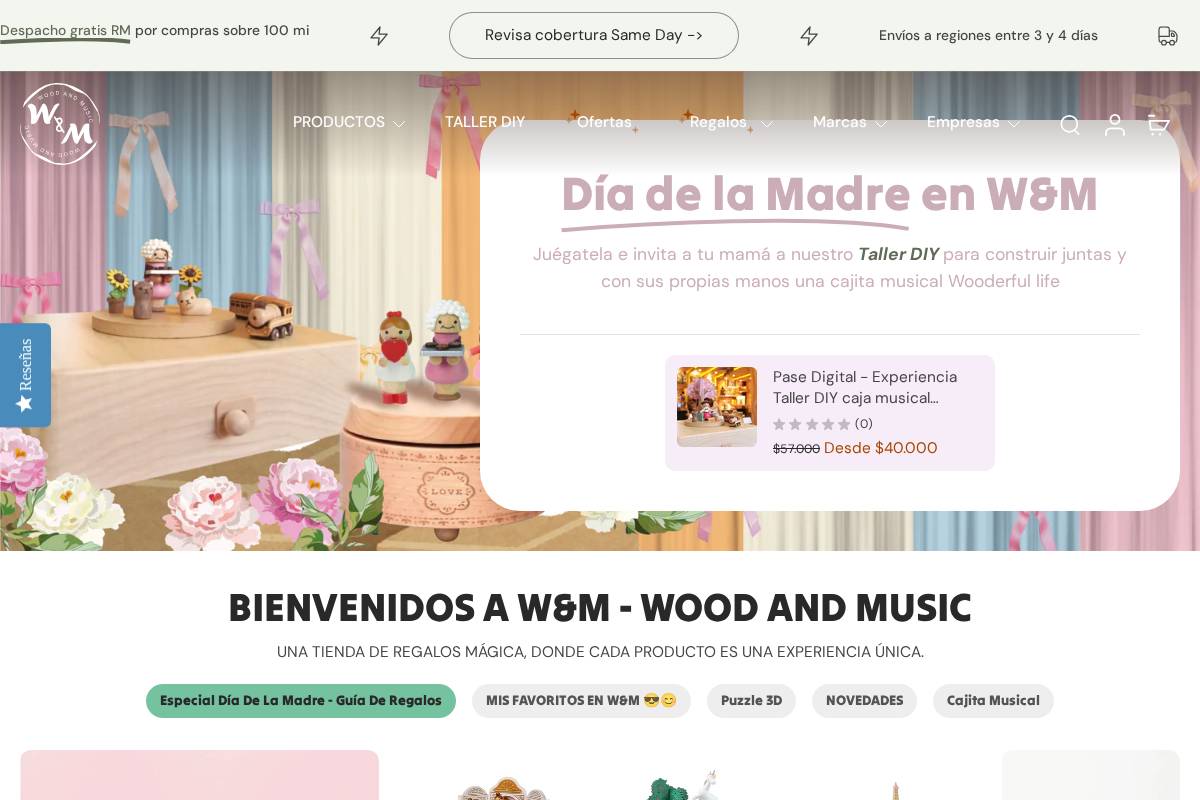Viewport: 1200px width, 800px height.
Task: Open the Pase Digital product thumbnail
Action: 717,407
